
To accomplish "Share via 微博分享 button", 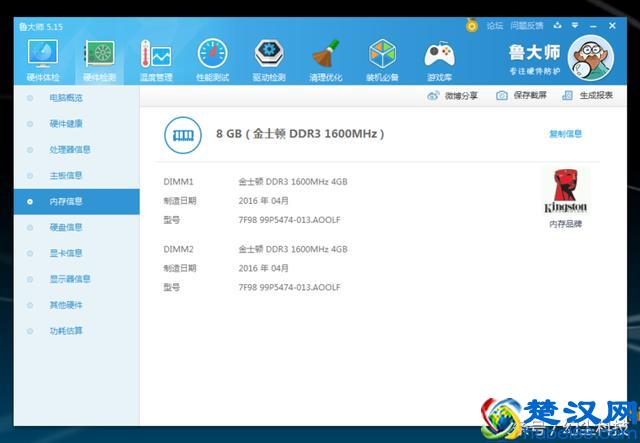I will (453, 96).
